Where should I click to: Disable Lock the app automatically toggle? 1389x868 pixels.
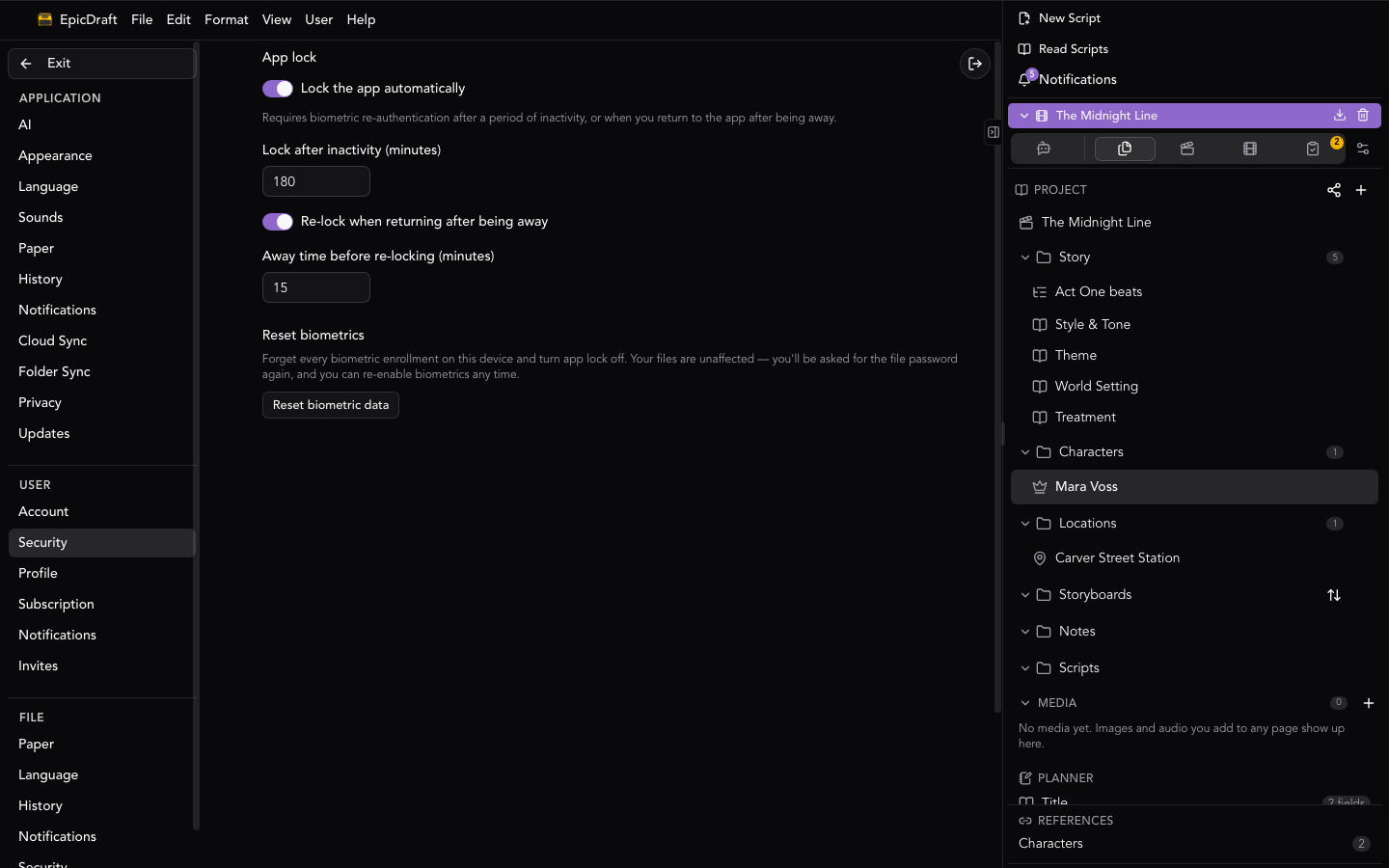[x=278, y=89]
